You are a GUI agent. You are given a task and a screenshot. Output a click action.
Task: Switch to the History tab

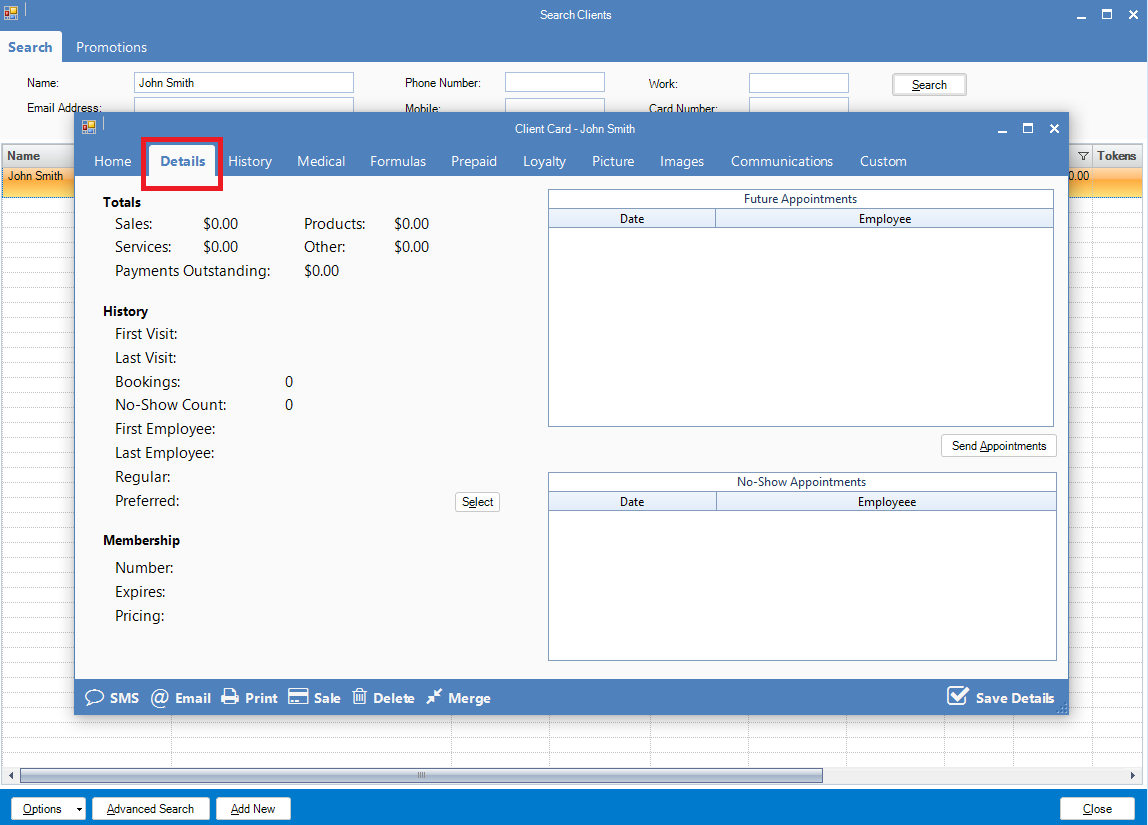(250, 161)
